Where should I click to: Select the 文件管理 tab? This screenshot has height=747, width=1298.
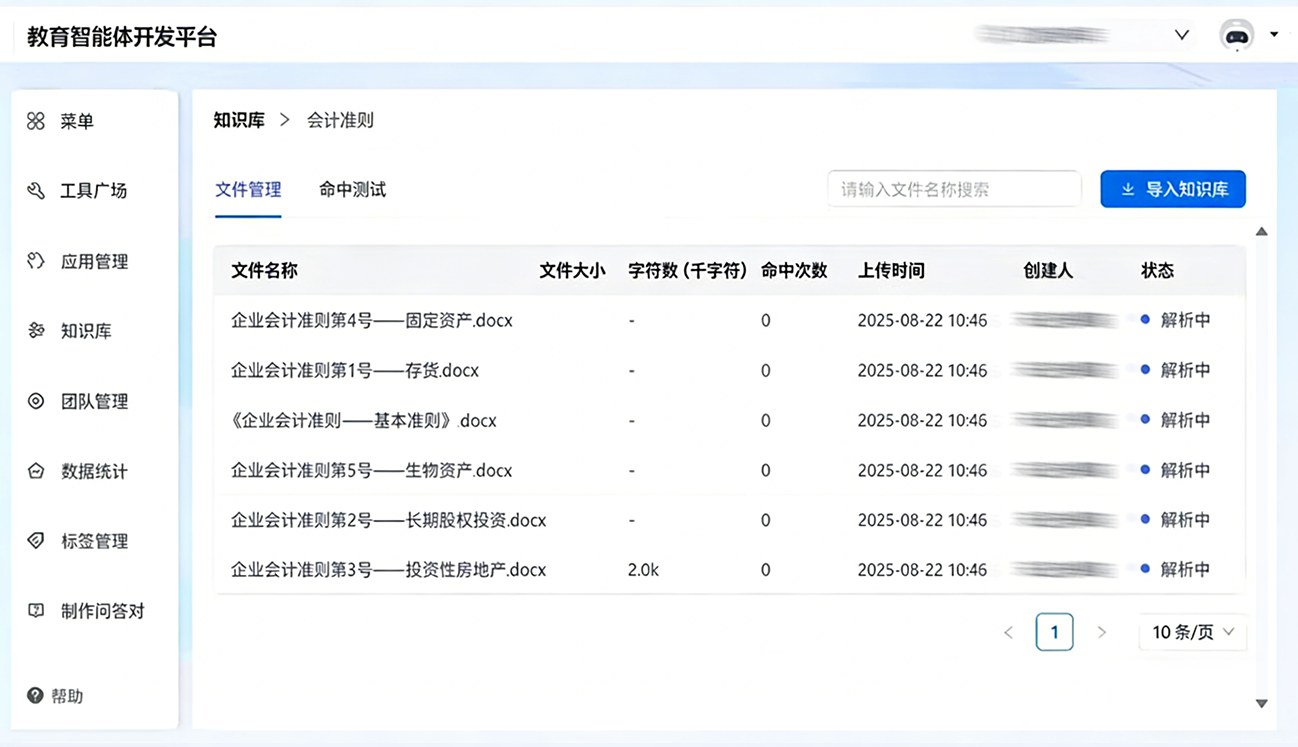point(248,189)
